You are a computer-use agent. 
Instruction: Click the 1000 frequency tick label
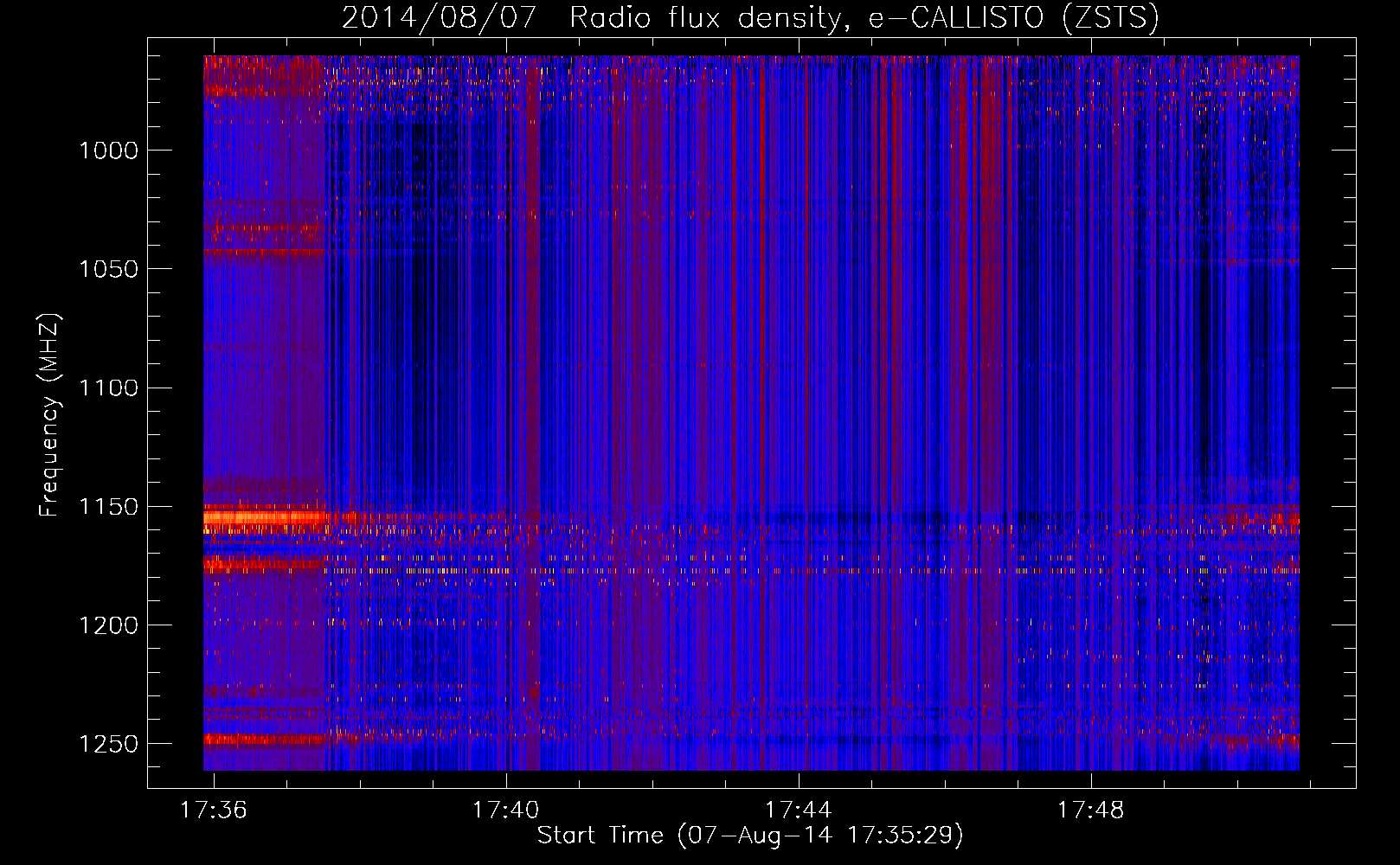point(108,151)
